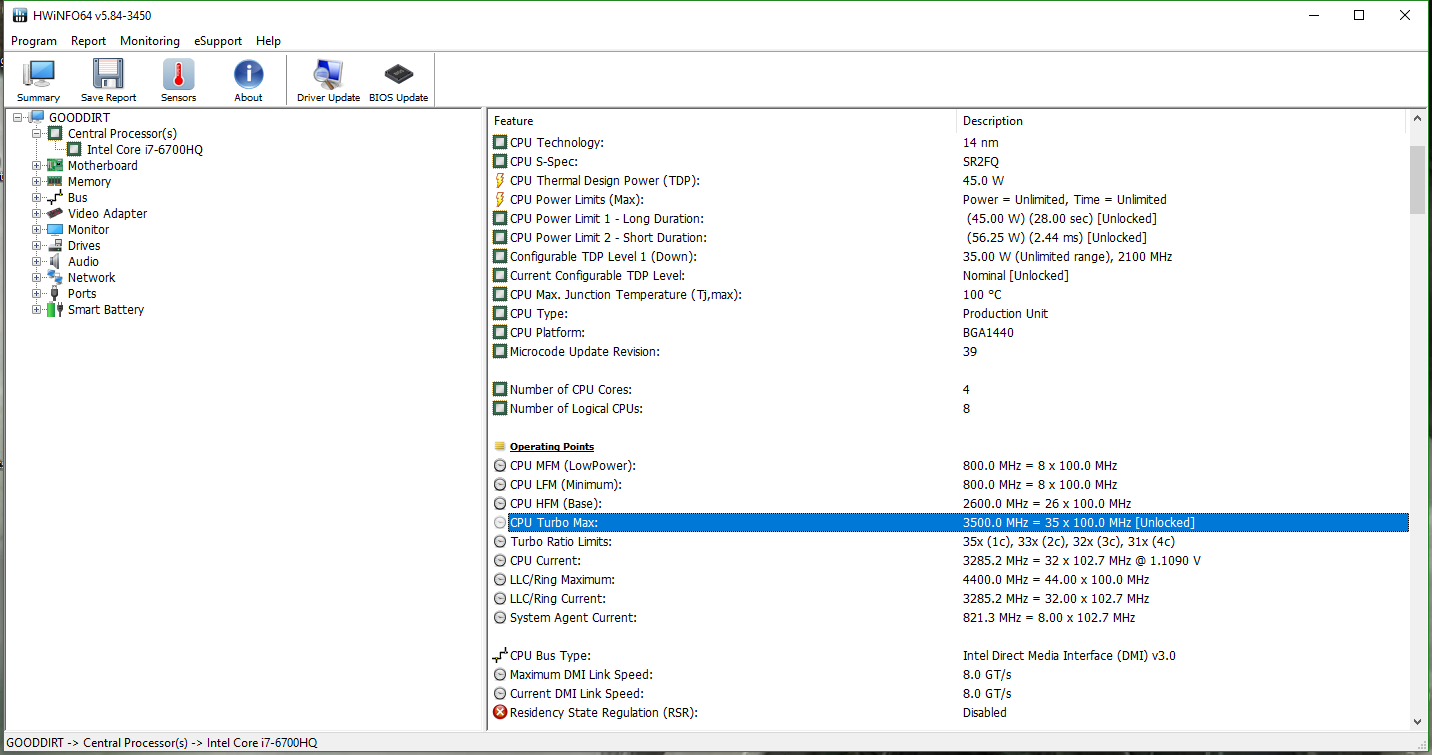The width and height of the screenshot is (1432, 755).
Task: Click the Central Processor(s) chip icon
Action: pos(55,134)
